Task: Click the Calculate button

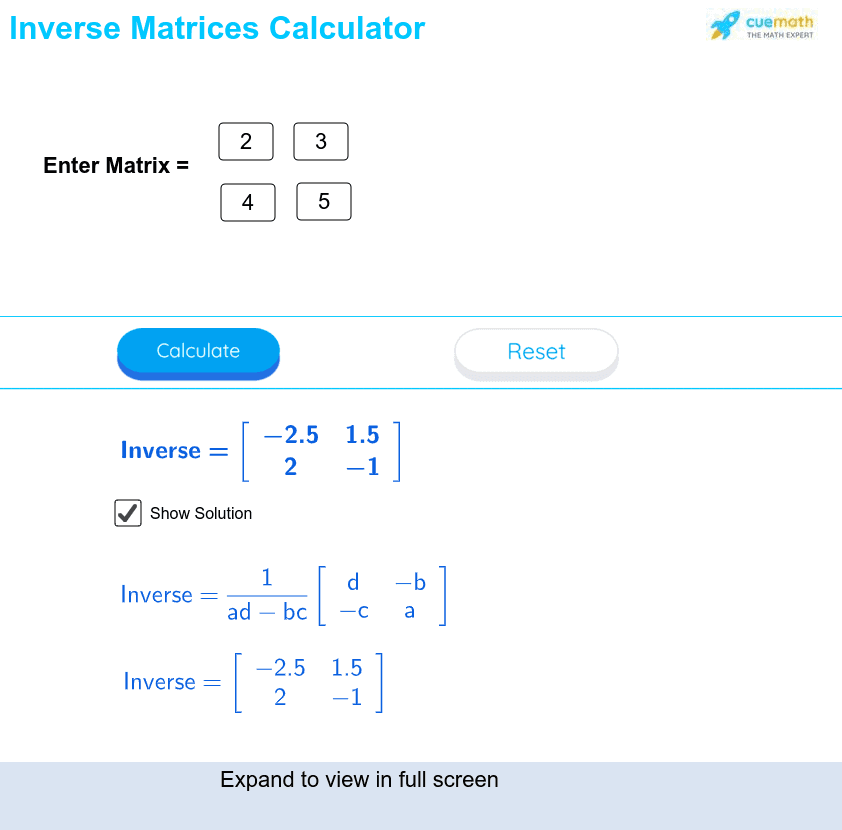Action: [198, 353]
